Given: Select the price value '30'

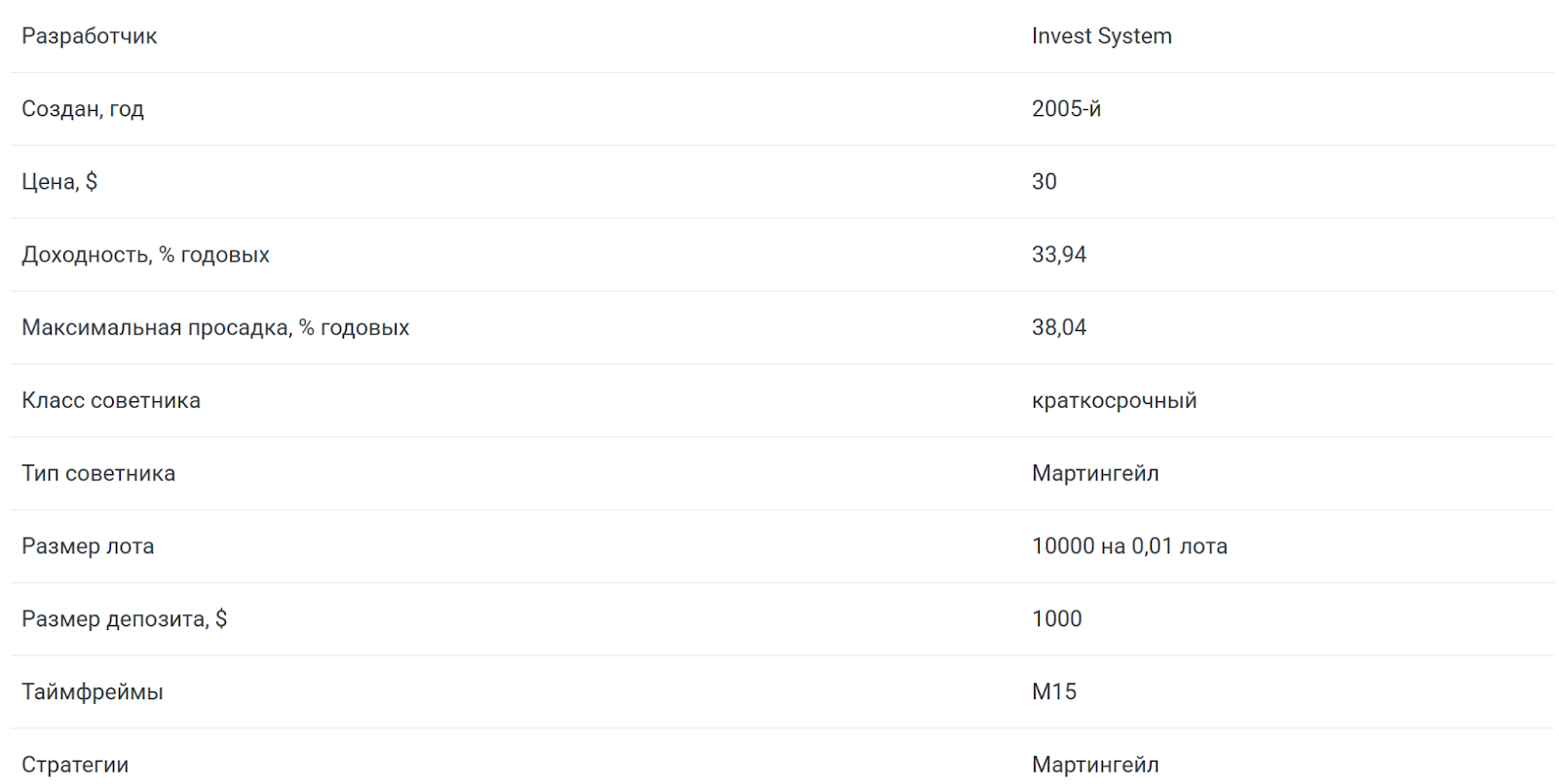Looking at the screenshot, I should click(1044, 182).
